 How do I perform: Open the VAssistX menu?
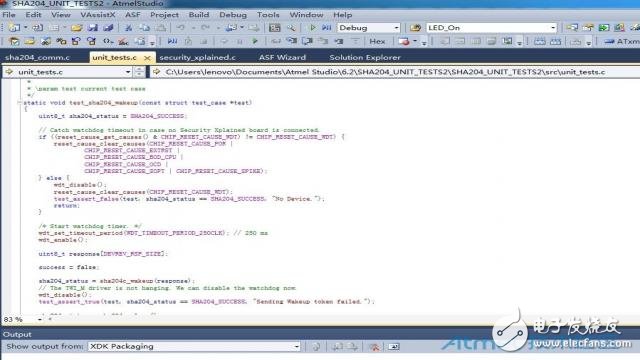click(x=98, y=15)
